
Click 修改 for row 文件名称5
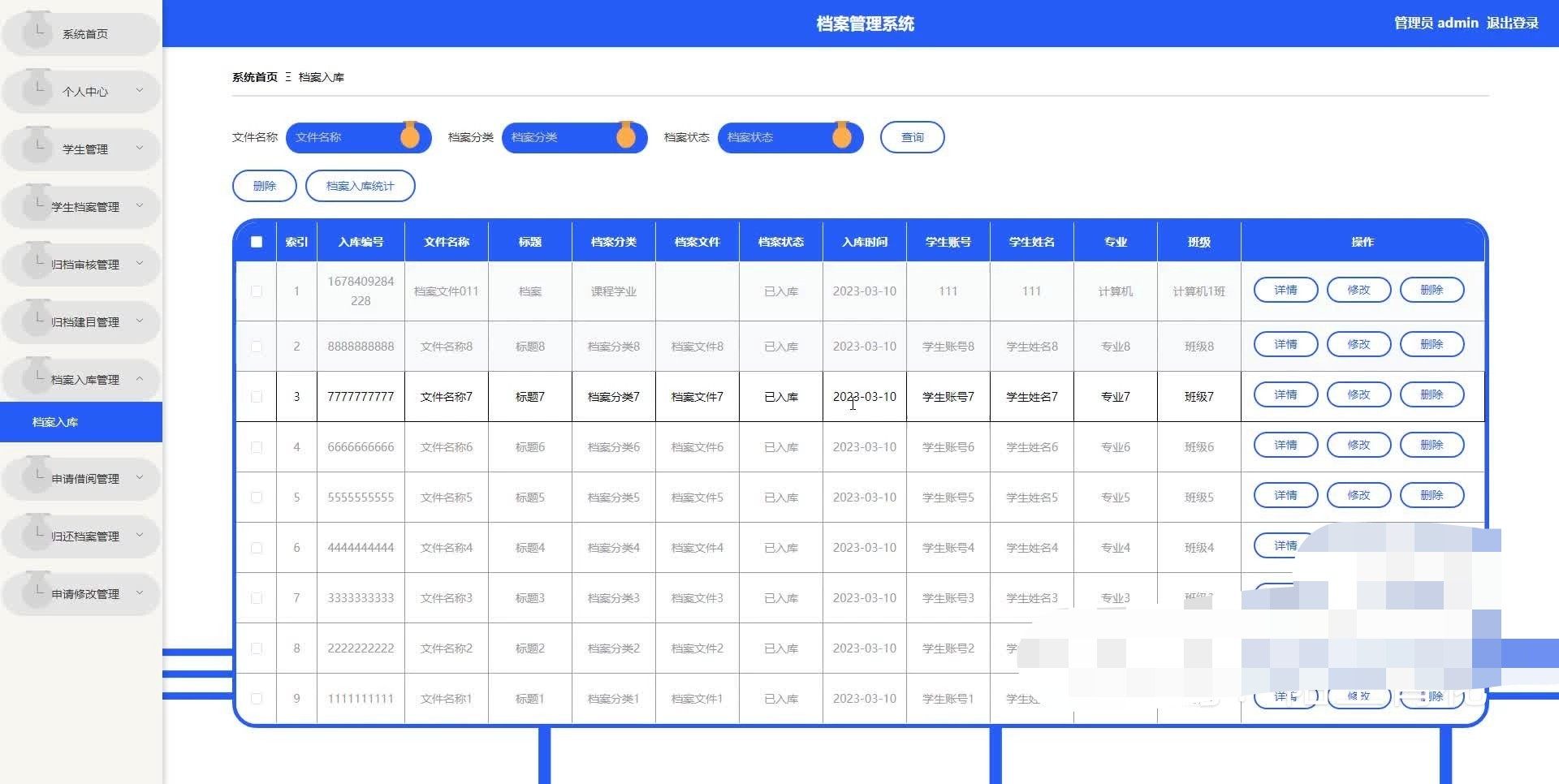point(1359,495)
